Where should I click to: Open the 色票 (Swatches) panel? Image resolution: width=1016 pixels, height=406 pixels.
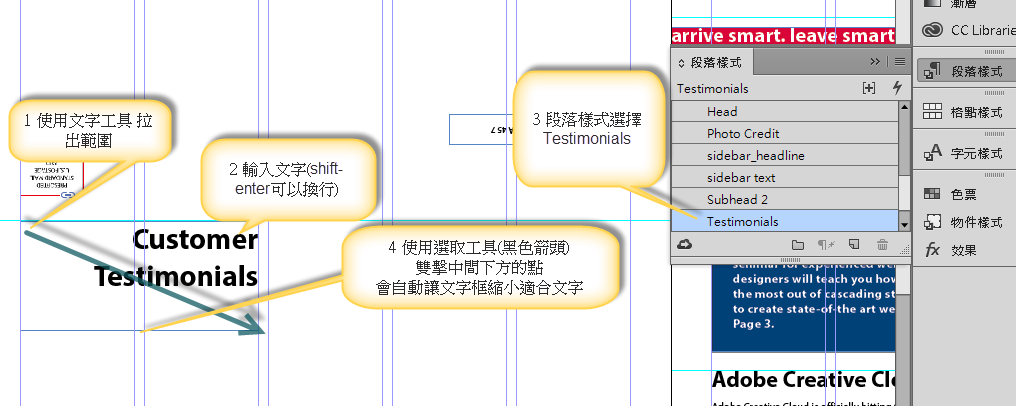(964, 193)
